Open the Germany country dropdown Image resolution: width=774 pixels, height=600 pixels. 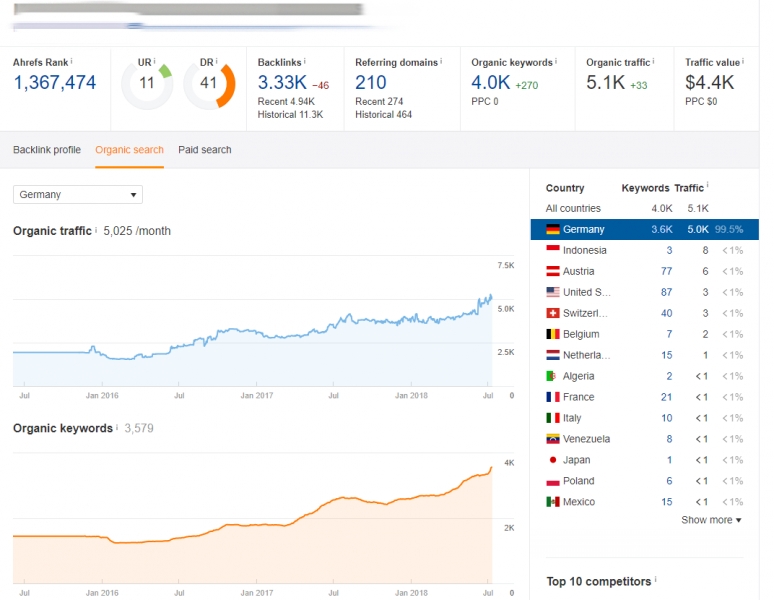tap(78, 195)
